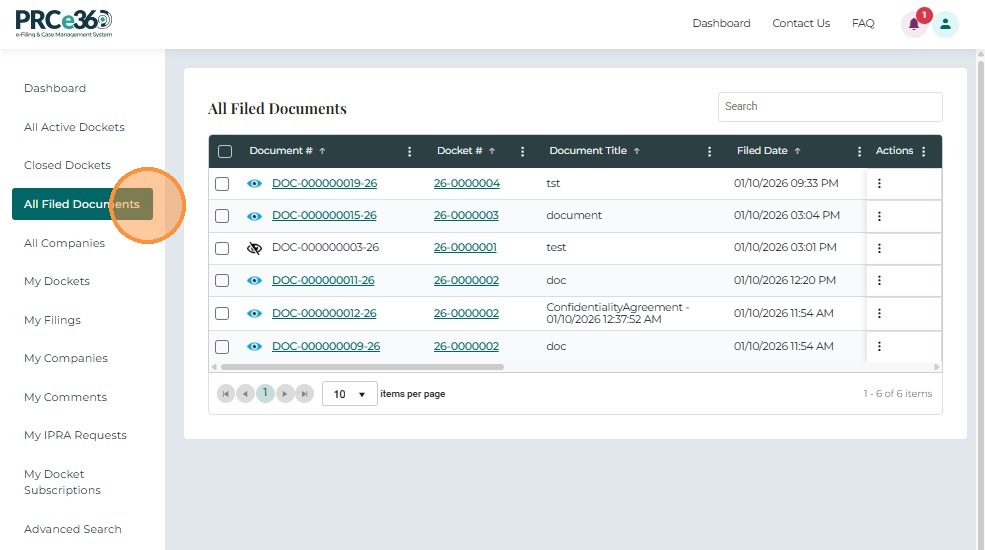Open the user profile avatar icon
This screenshot has height=550, width=985.
pos(945,24)
